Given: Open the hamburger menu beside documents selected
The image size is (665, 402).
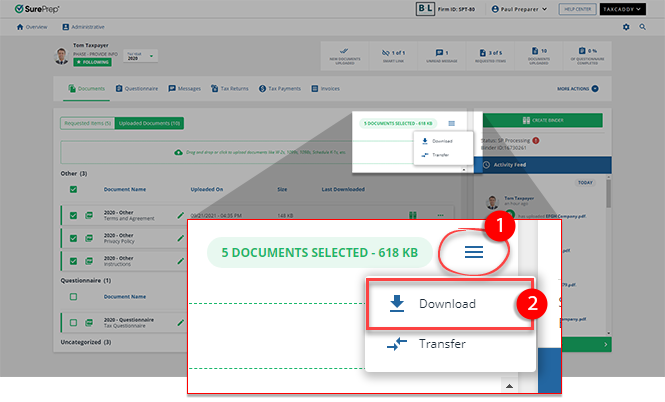Looking at the screenshot, I should (473, 251).
